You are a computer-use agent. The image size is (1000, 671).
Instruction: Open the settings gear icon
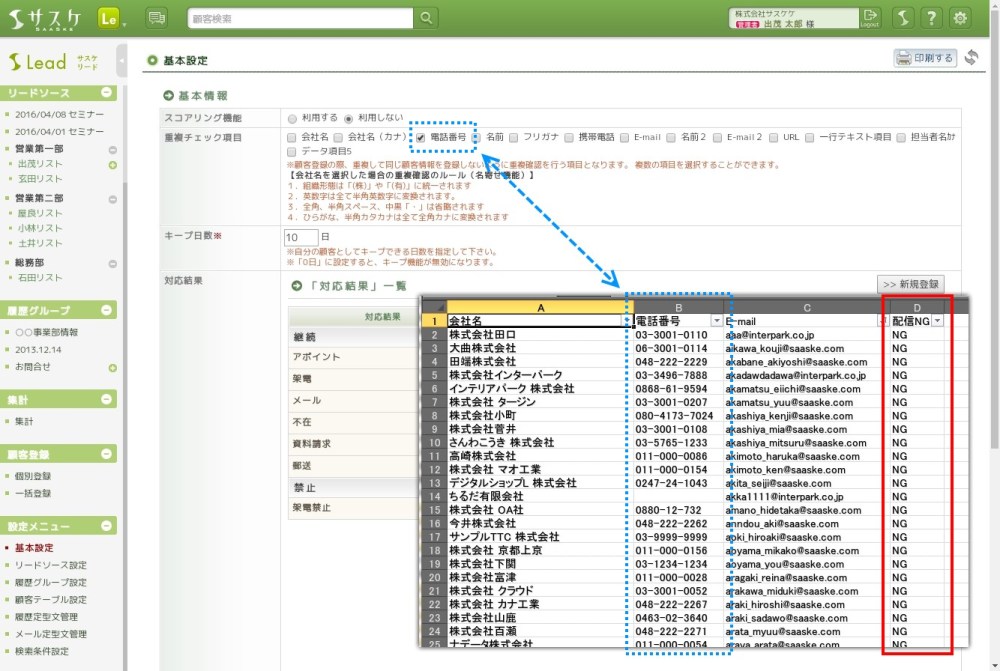click(961, 18)
